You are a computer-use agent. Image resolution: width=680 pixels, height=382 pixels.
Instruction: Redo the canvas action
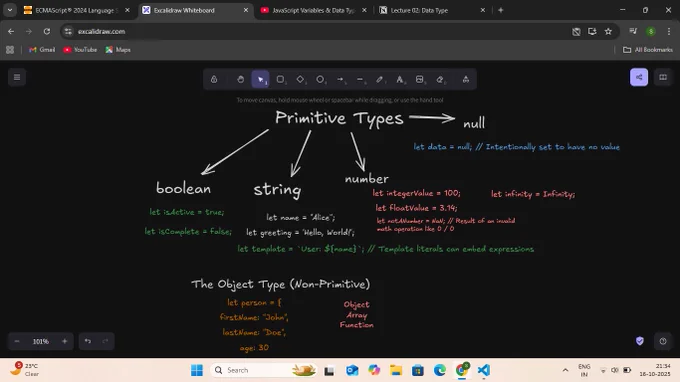pyautogui.click(x=105, y=341)
